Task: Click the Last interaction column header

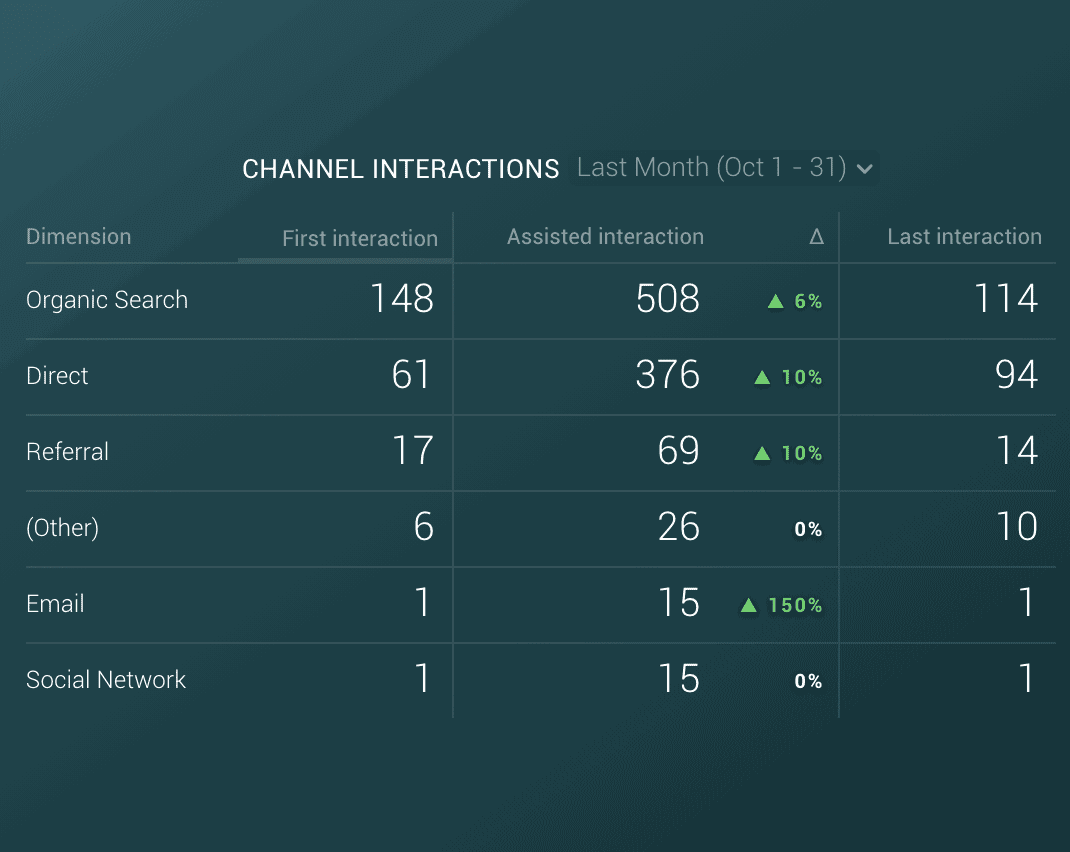Action: 964,237
